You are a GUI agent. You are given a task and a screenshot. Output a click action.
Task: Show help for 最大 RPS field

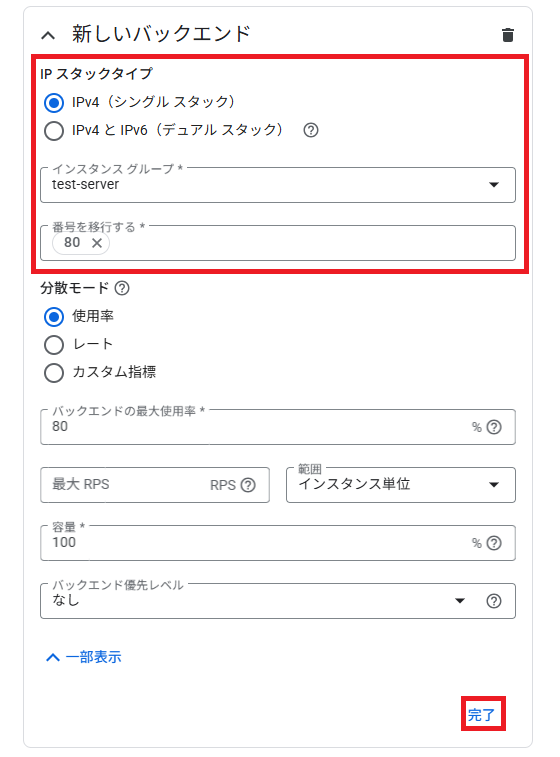pyautogui.click(x=248, y=485)
